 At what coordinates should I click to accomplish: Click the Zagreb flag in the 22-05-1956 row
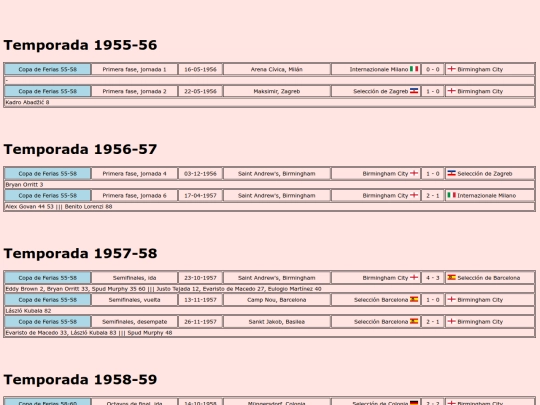pos(414,91)
